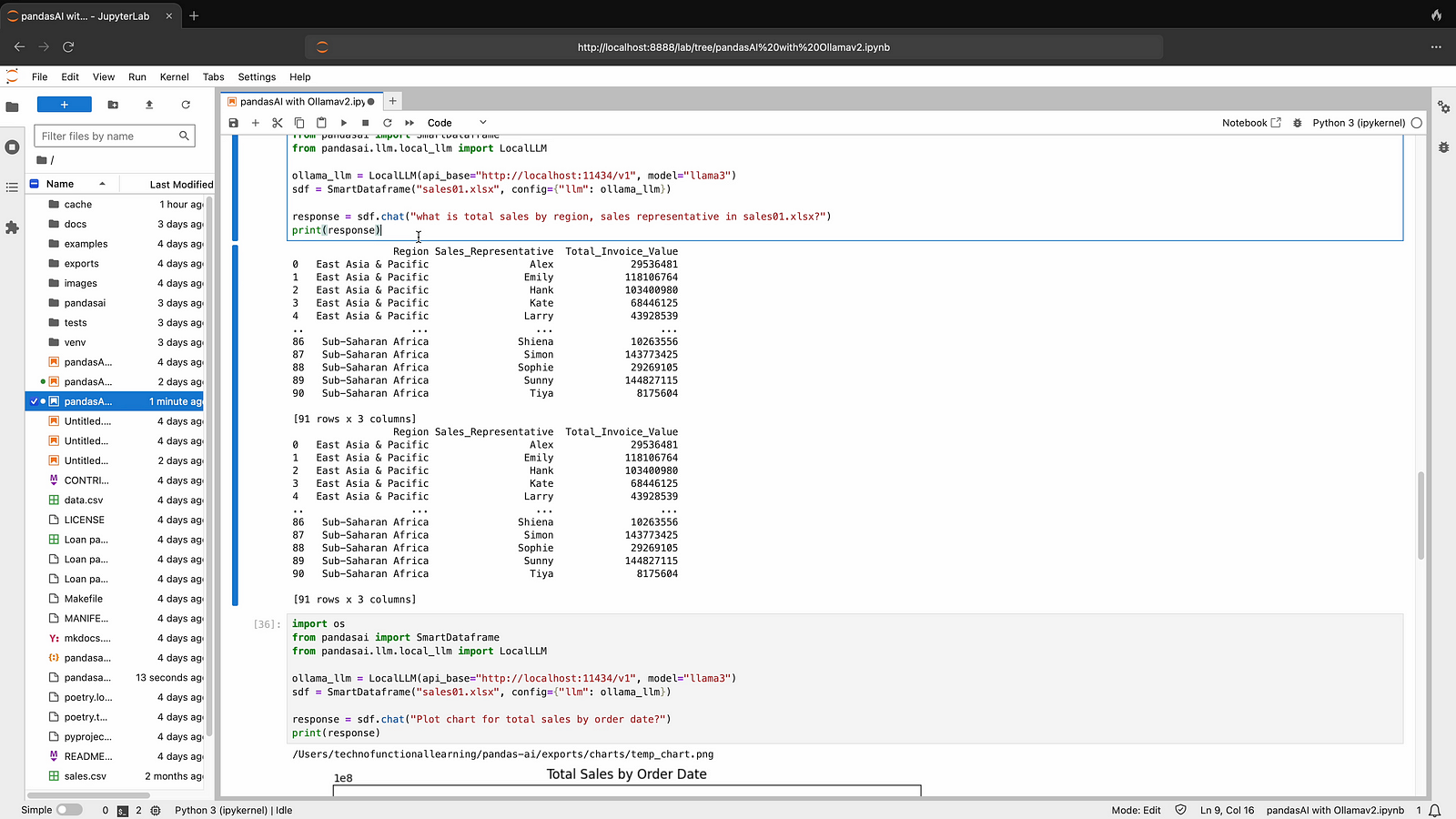
Task: Toggle the Simple interface mode switch
Action: pyautogui.click(x=68, y=810)
